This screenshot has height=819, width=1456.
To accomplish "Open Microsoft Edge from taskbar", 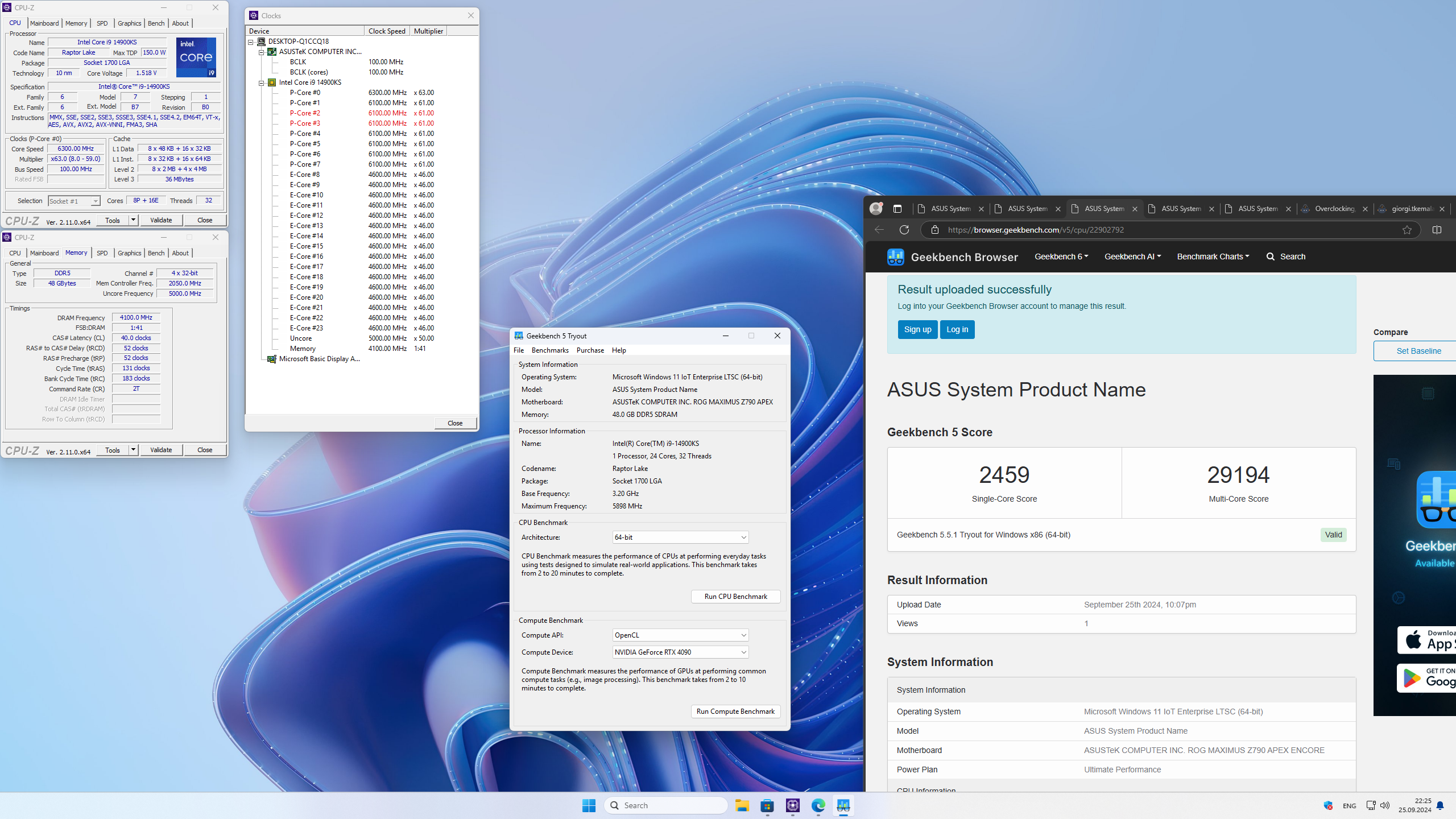I will [818, 805].
